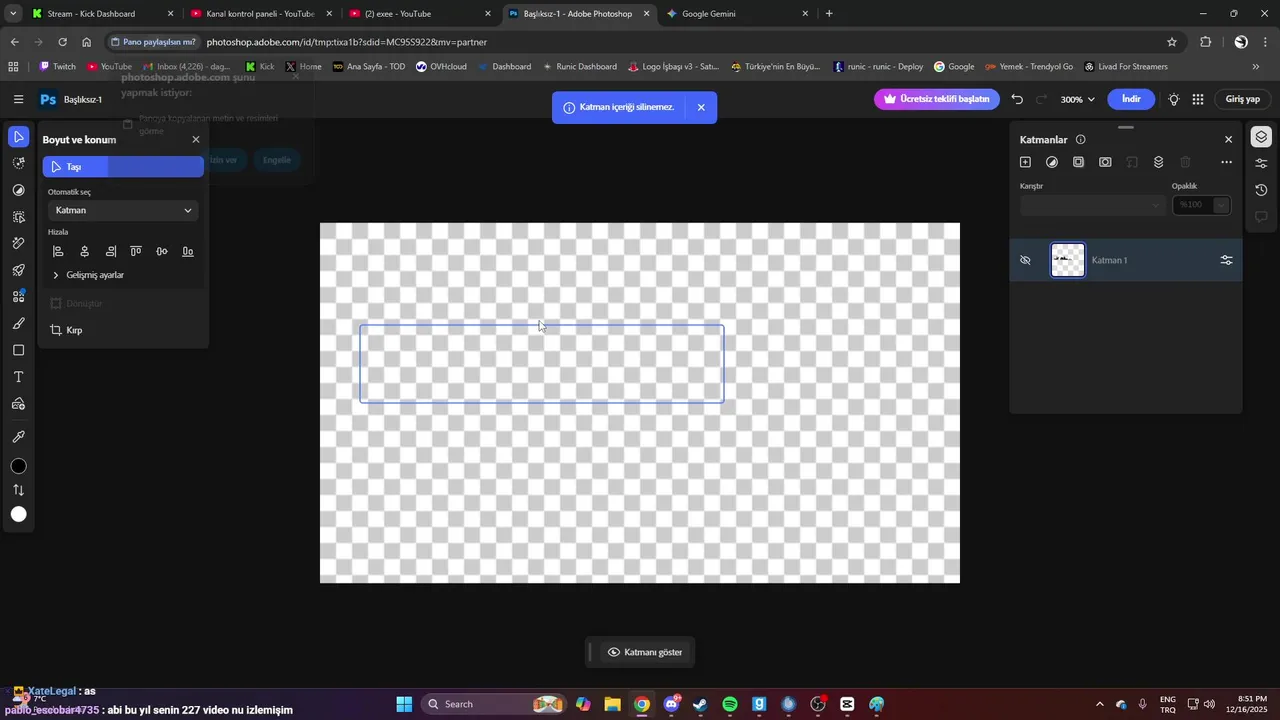Select the Move tool in the left toolbar
The width and height of the screenshot is (1280, 720).
tap(18, 137)
